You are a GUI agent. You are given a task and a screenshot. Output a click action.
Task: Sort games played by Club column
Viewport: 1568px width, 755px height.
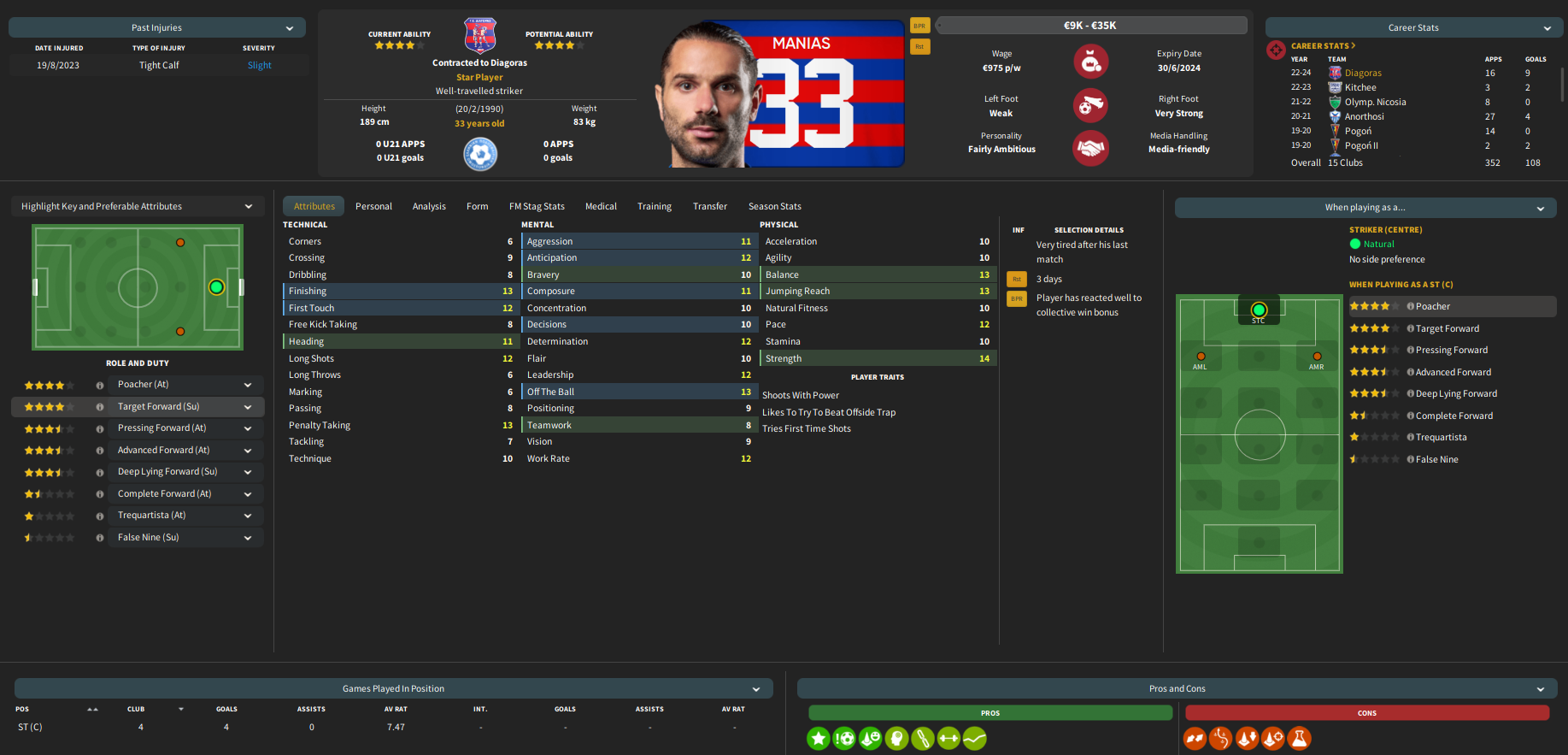[x=136, y=709]
